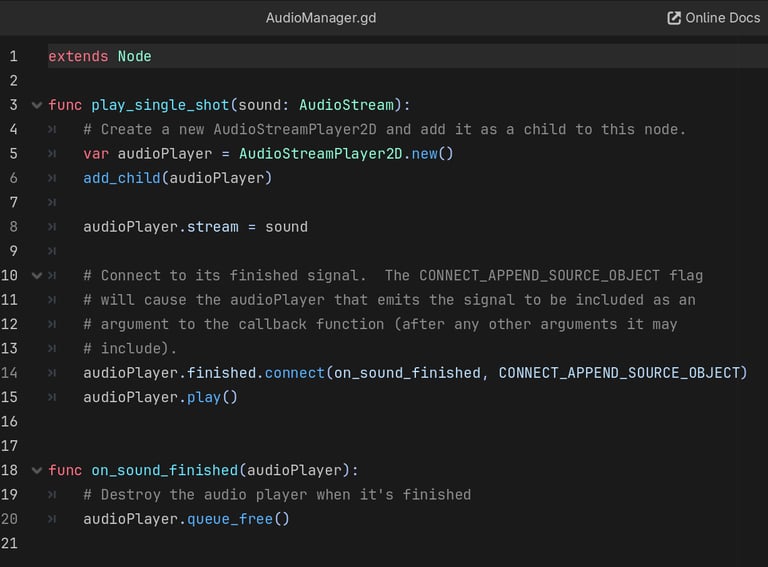Click the 'extends' keyword on line 1
The width and height of the screenshot is (768, 567).
(78, 56)
